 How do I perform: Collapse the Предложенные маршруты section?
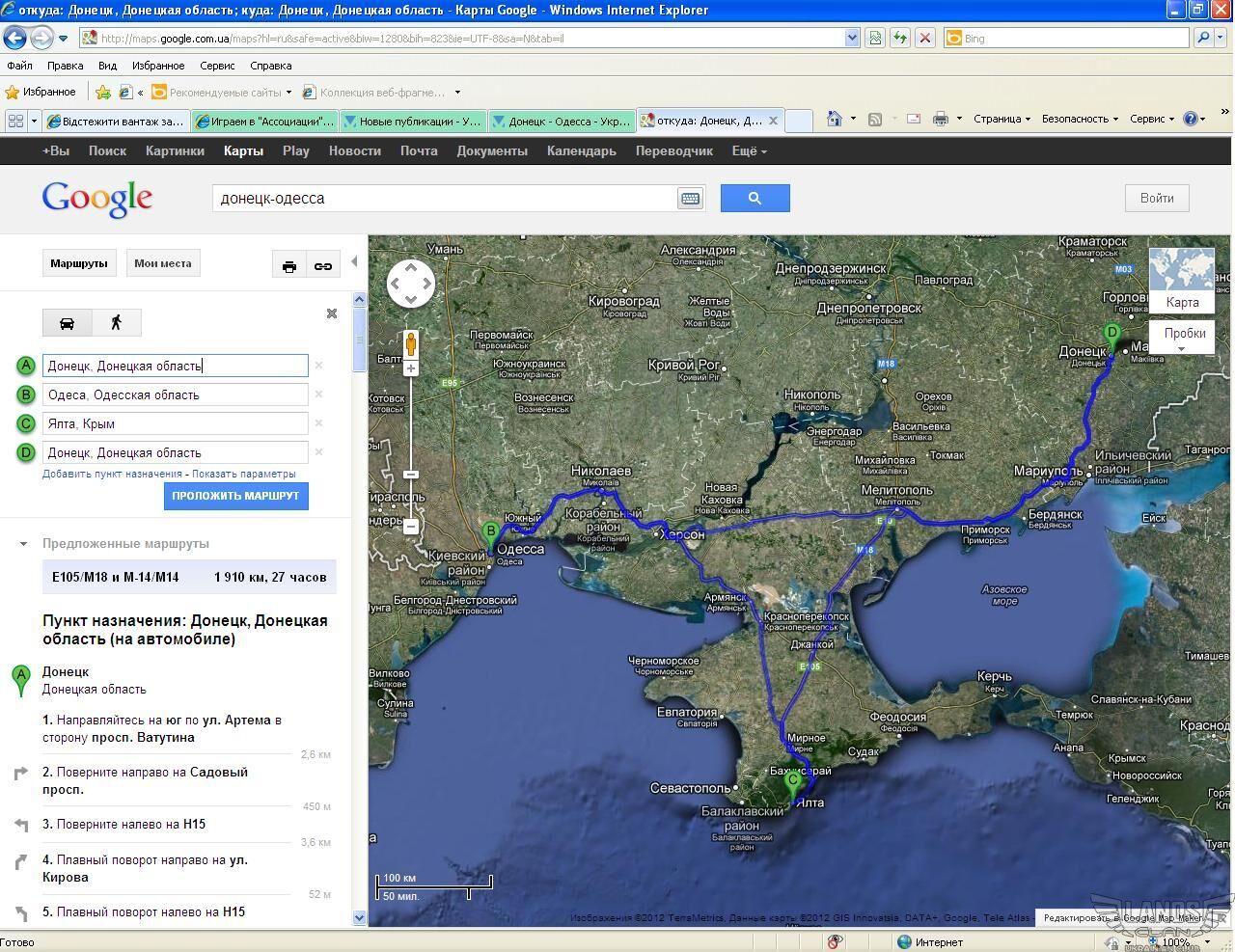[23, 544]
